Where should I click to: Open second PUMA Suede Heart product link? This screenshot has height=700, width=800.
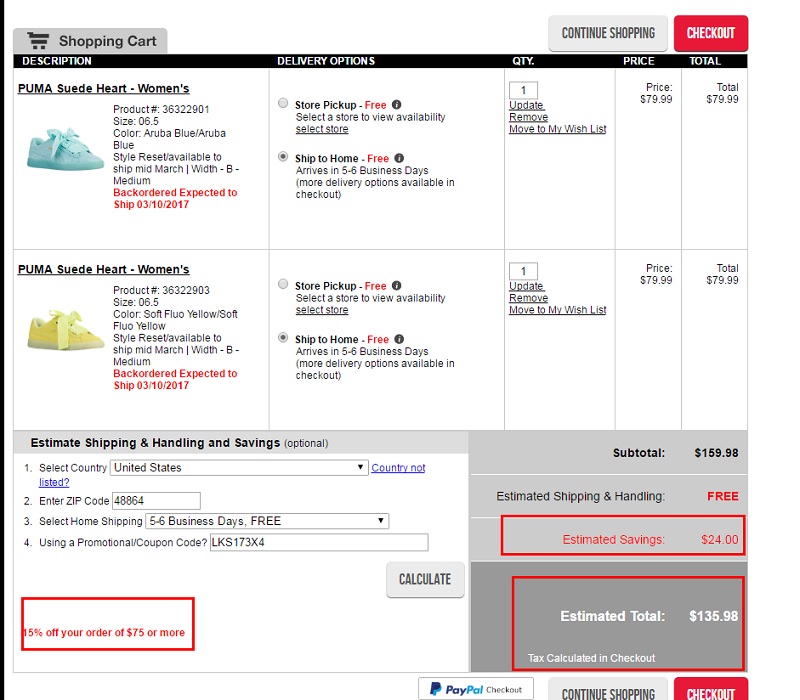pos(104,269)
